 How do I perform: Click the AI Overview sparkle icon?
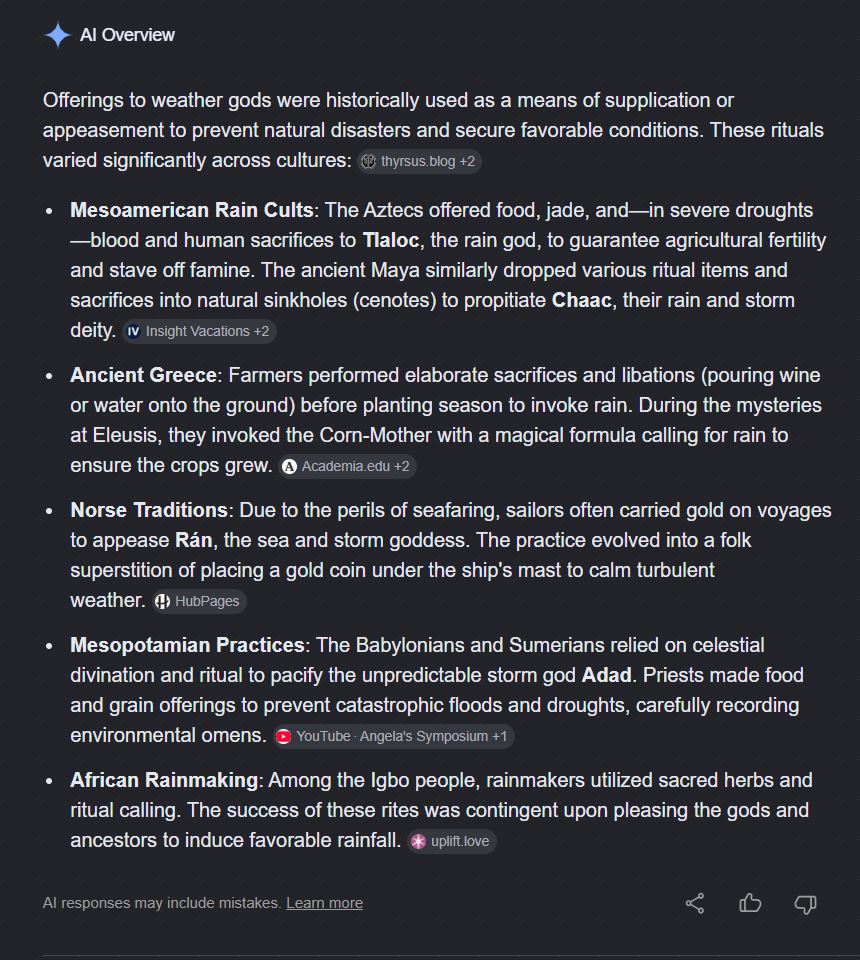point(58,35)
